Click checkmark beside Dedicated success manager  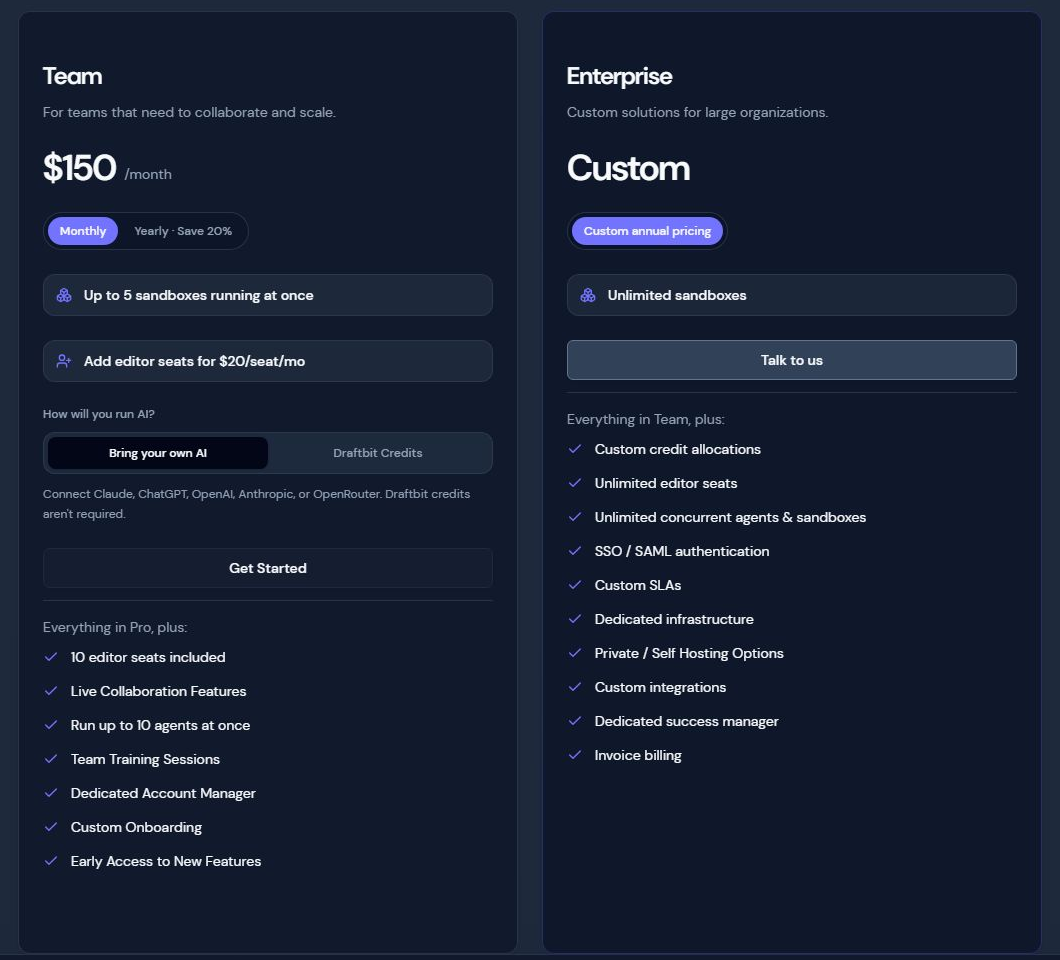coord(575,721)
